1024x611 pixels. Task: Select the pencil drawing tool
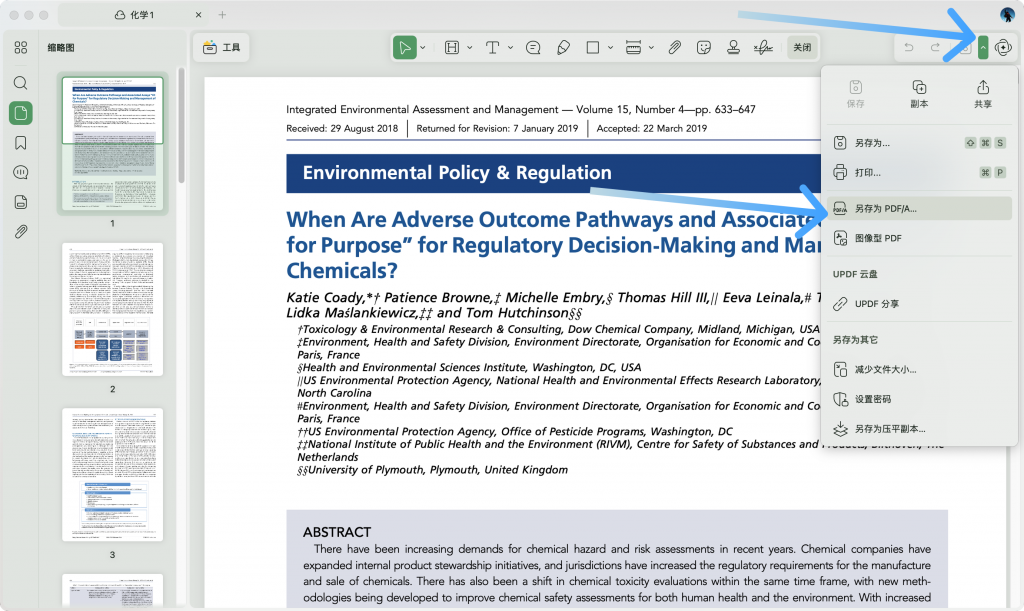click(x=563, y=48)
